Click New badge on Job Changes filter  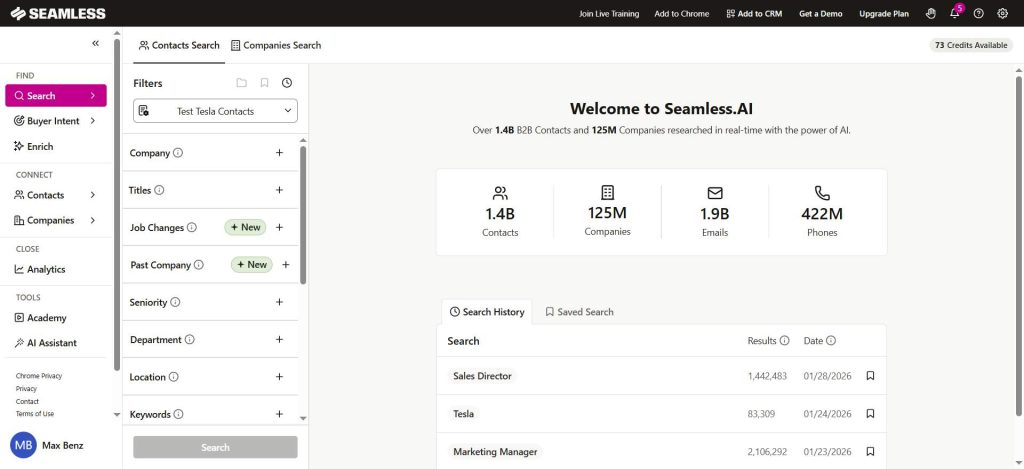click(246, 227)
